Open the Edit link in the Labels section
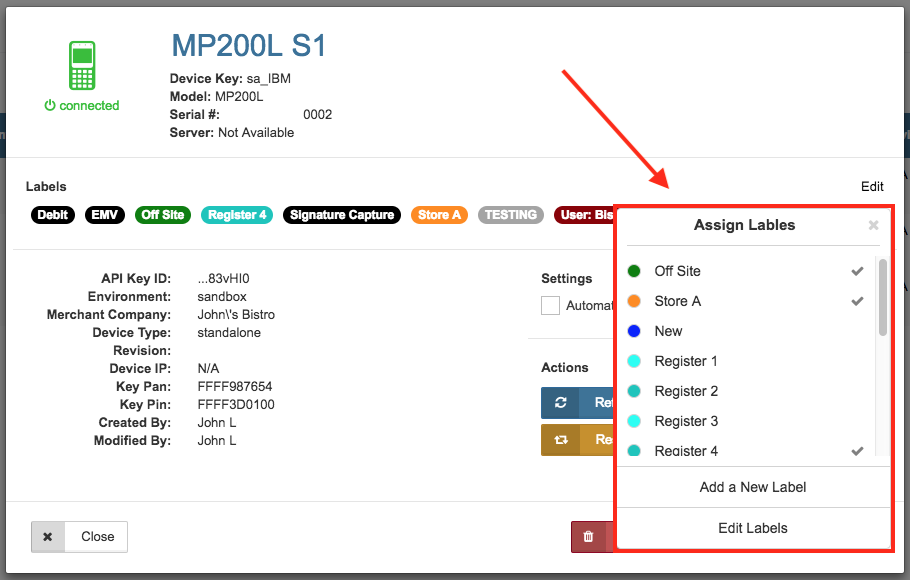The image size is (910, 580). (872, 186)
